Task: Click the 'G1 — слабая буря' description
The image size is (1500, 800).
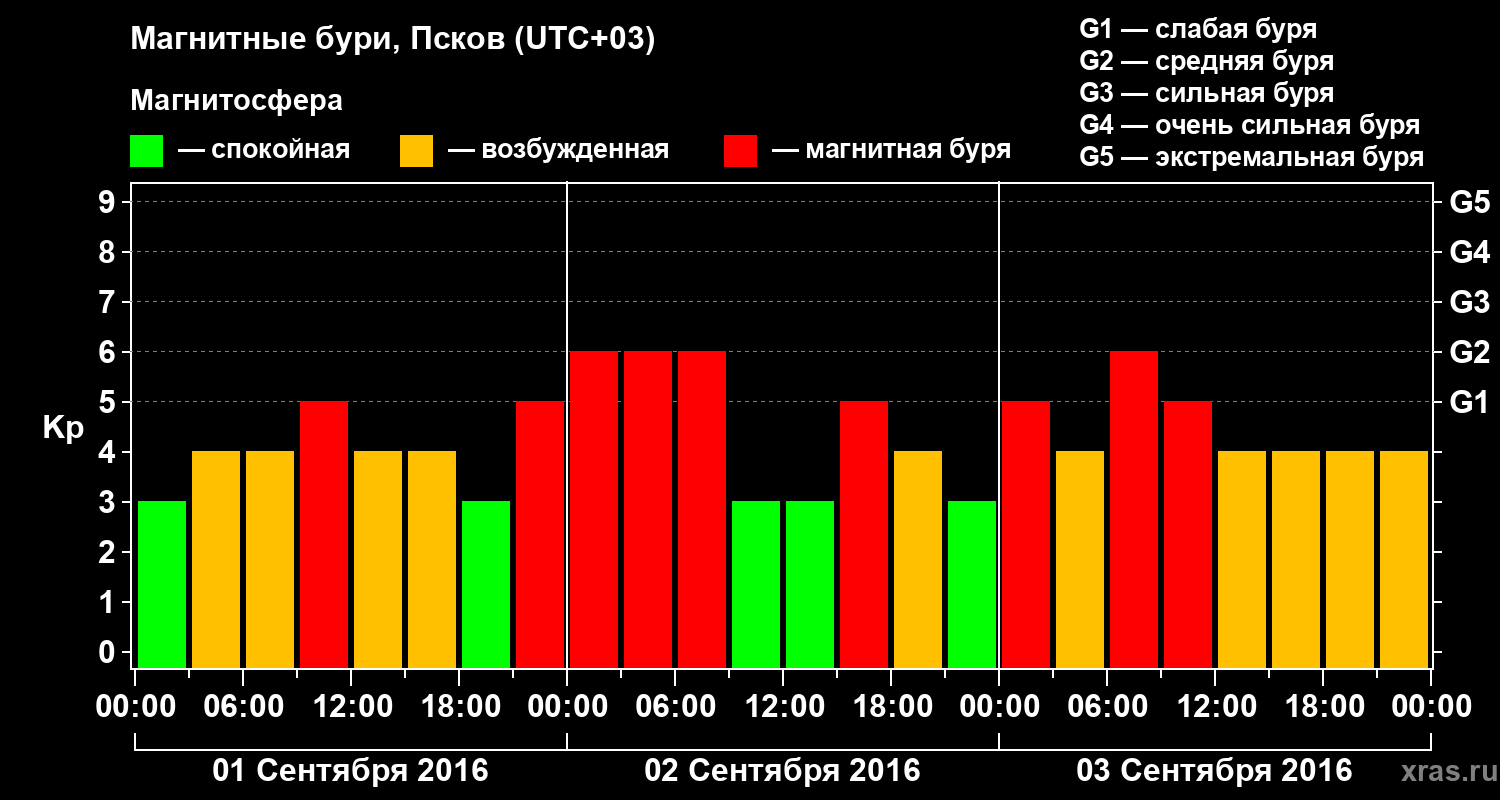Action: (1198, 28)
